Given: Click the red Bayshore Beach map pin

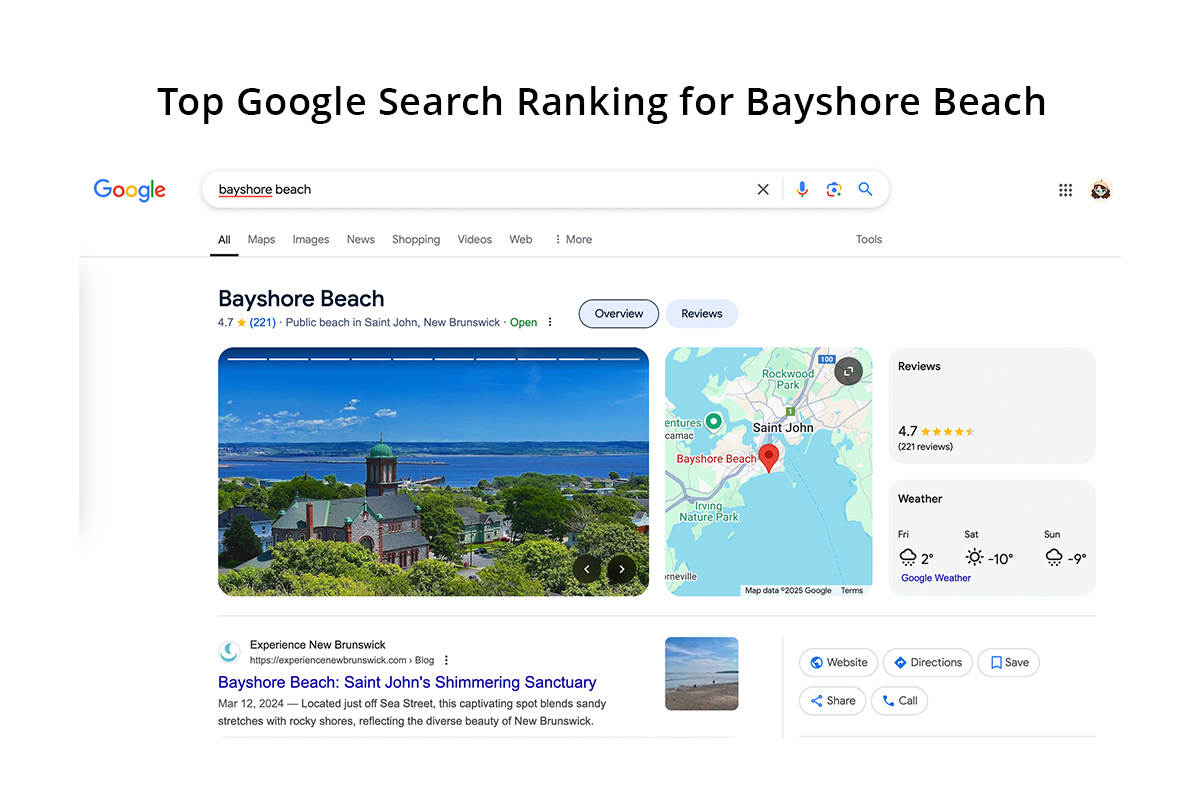Looking at the screenshot, I should click(769, 458).
